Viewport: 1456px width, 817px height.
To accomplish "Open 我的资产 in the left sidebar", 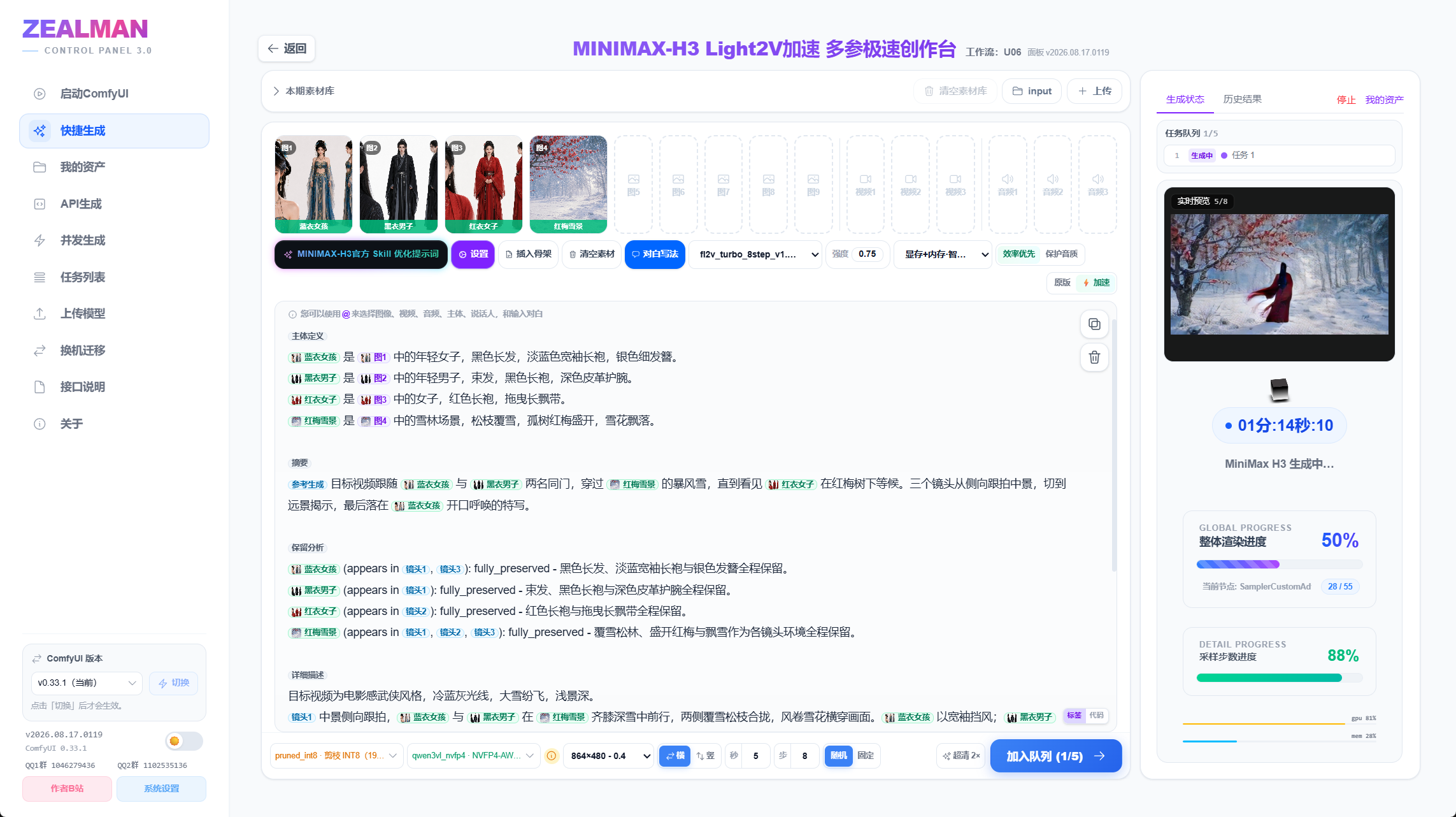I will click(114, 167).
